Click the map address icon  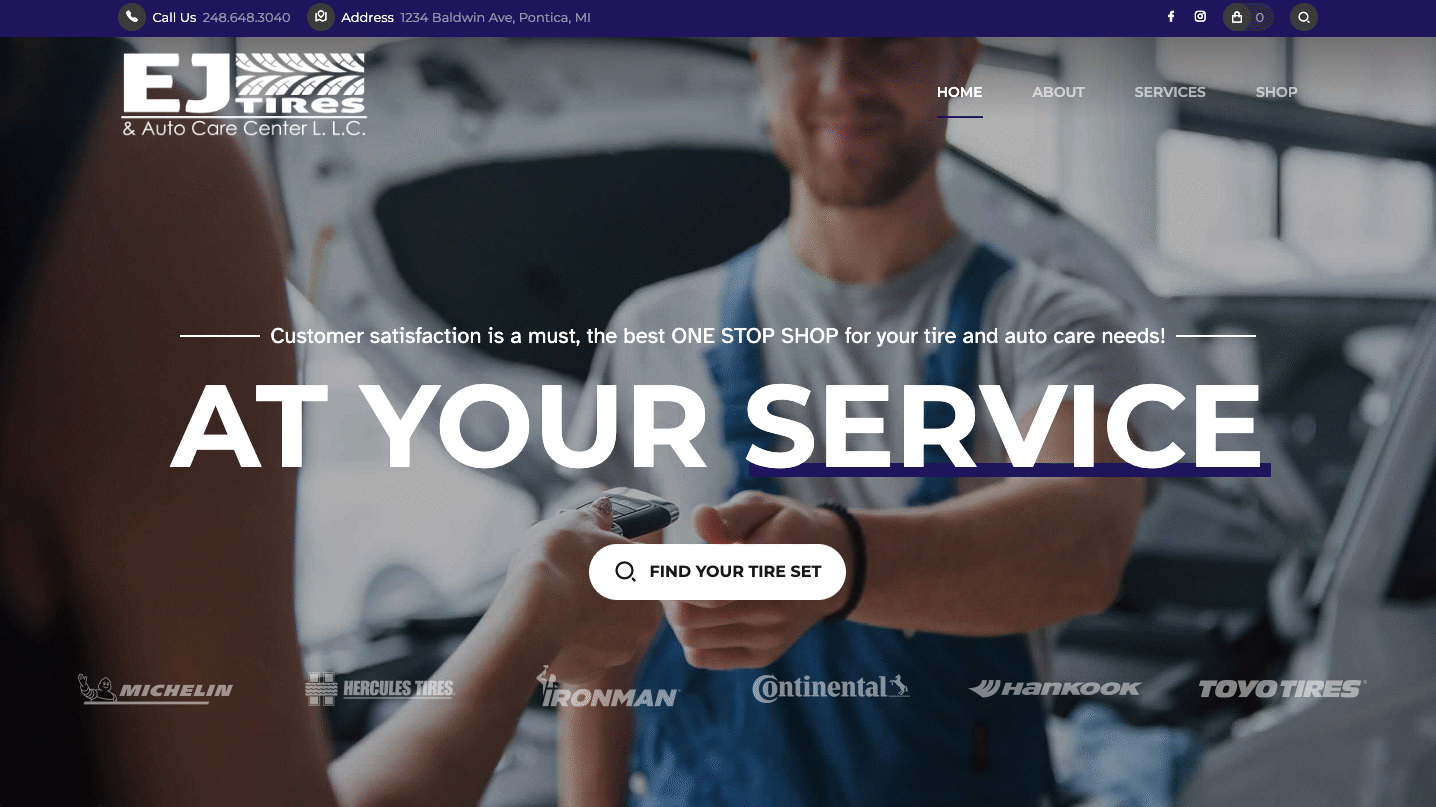320,17
